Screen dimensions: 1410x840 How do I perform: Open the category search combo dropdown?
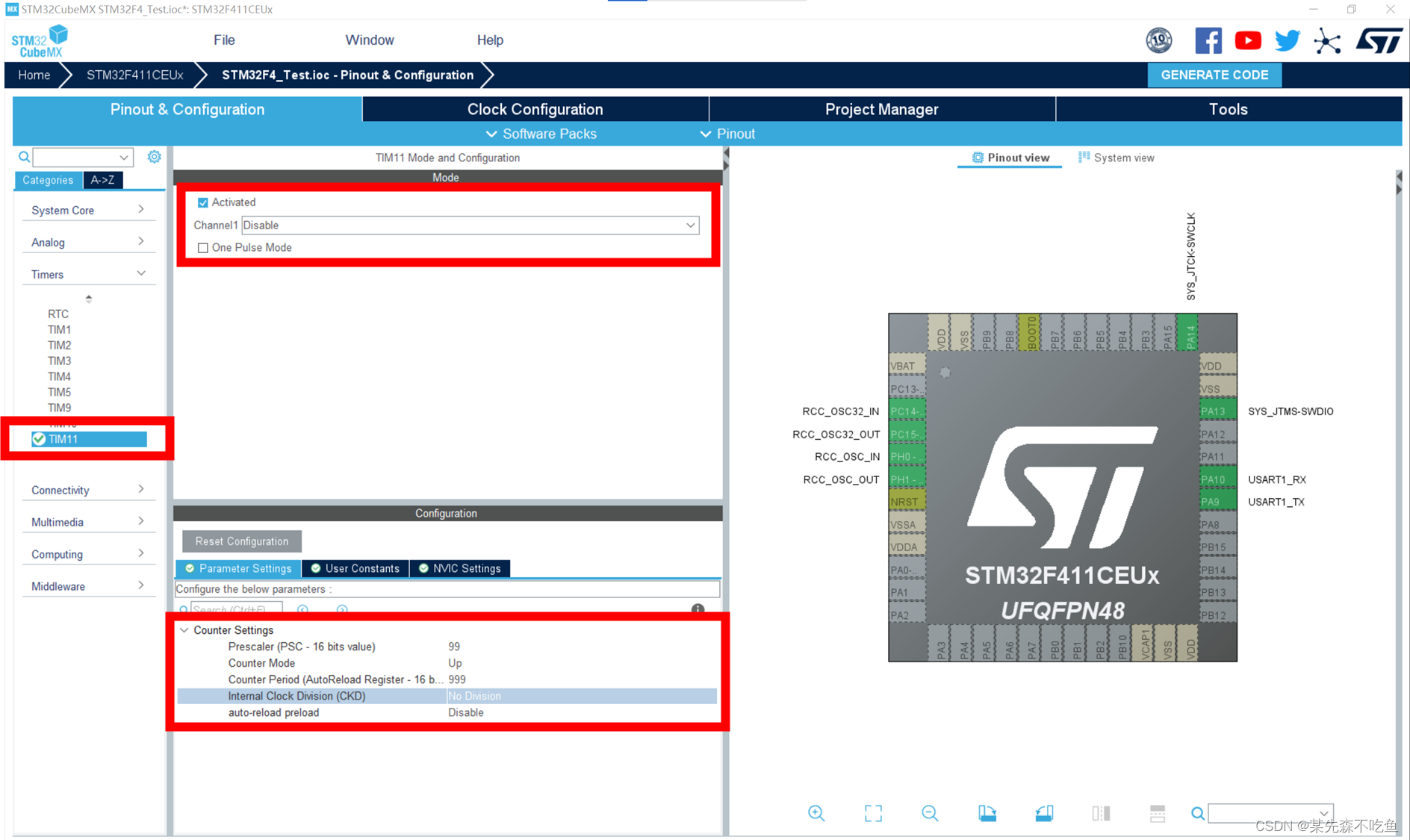click(123, 157)
